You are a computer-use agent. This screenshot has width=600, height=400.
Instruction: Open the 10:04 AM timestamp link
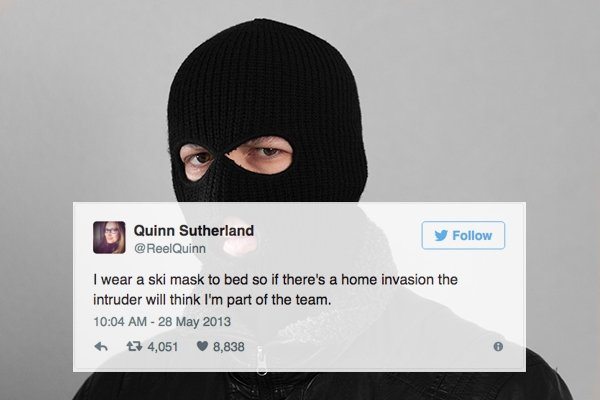[x=120, y=321]
